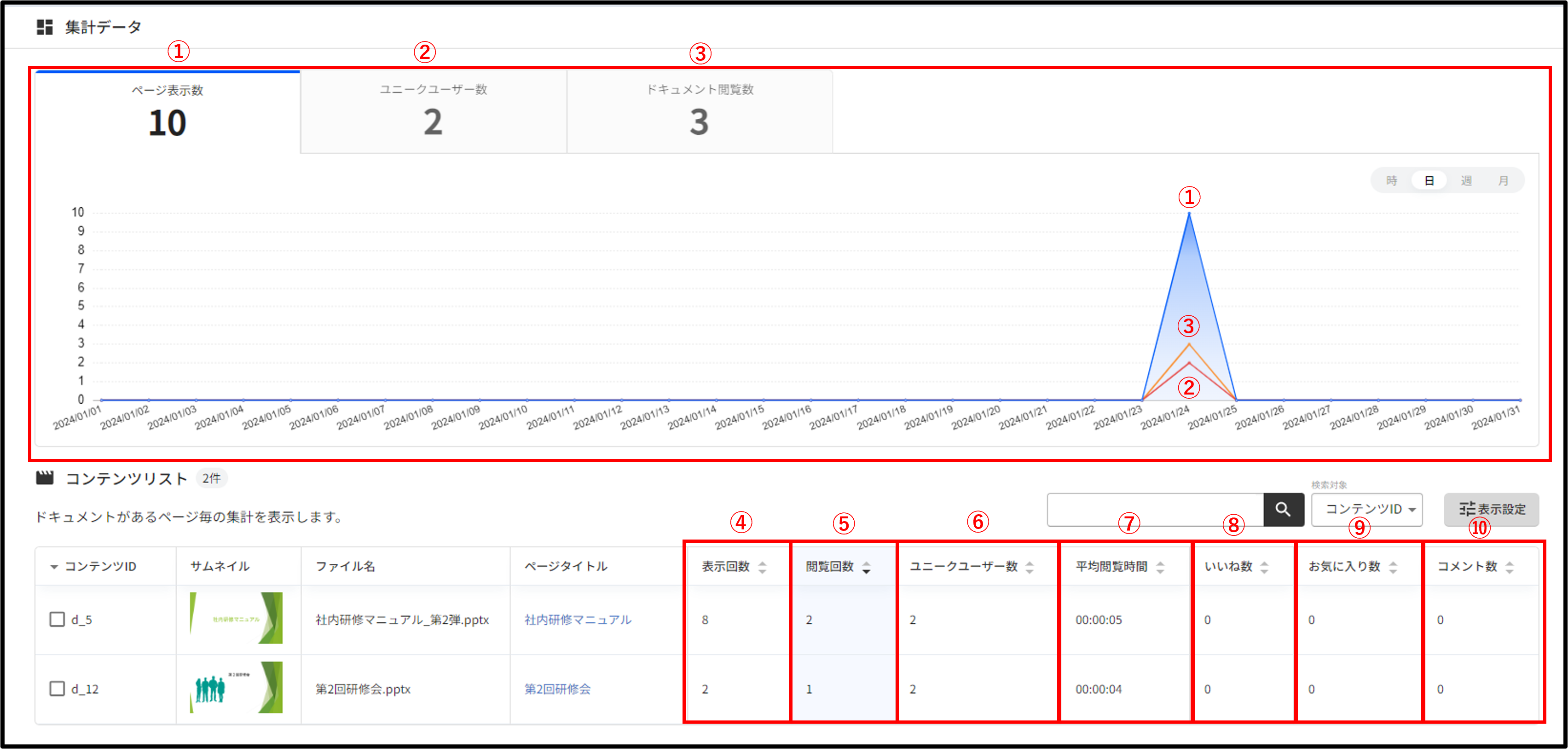Click the コンテンツリスト clapperboard icon
Screen dimensions: 1568x749
pyautogui.click(x=45, y=478)
